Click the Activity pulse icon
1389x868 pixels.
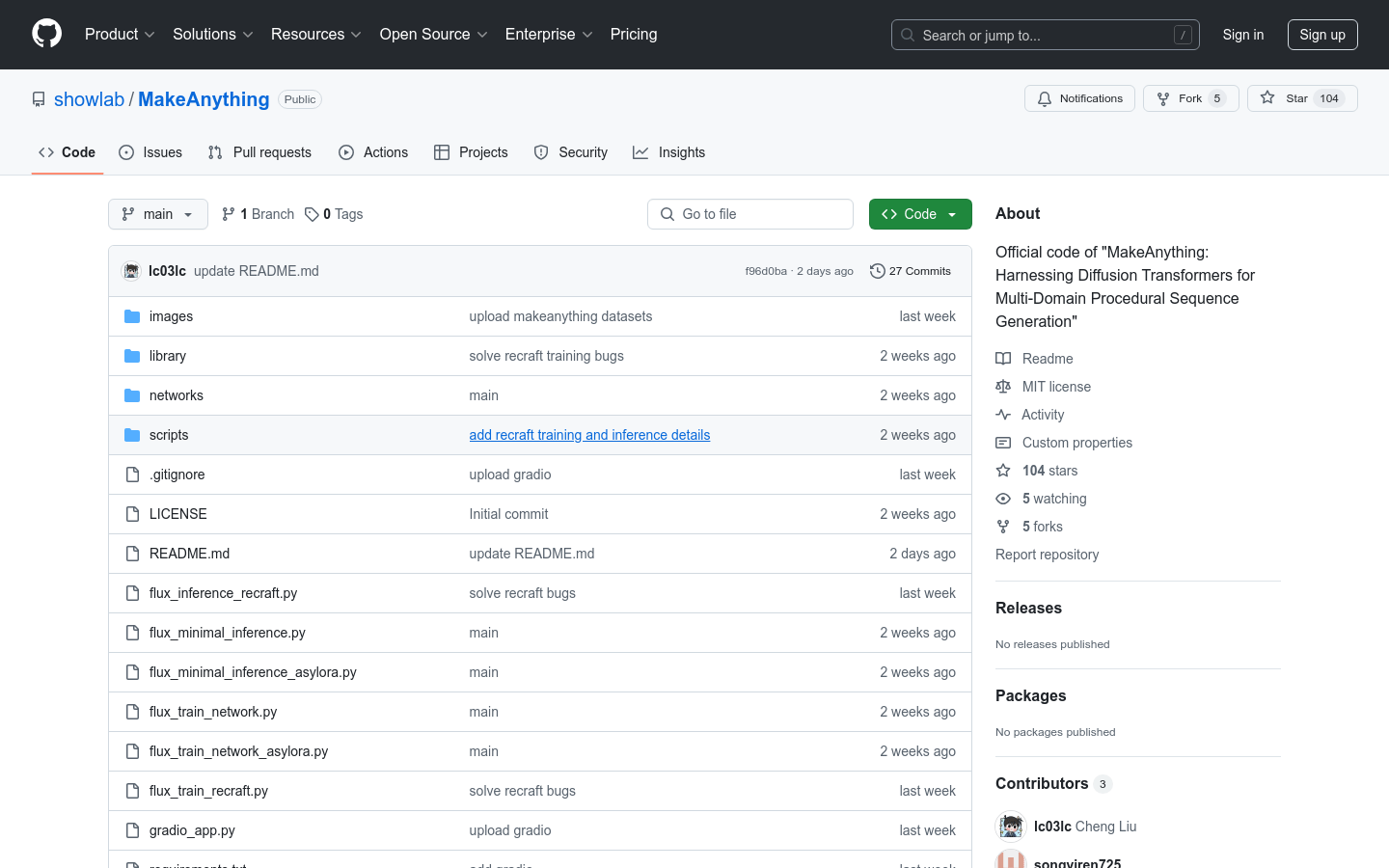tap(1003, 415)
